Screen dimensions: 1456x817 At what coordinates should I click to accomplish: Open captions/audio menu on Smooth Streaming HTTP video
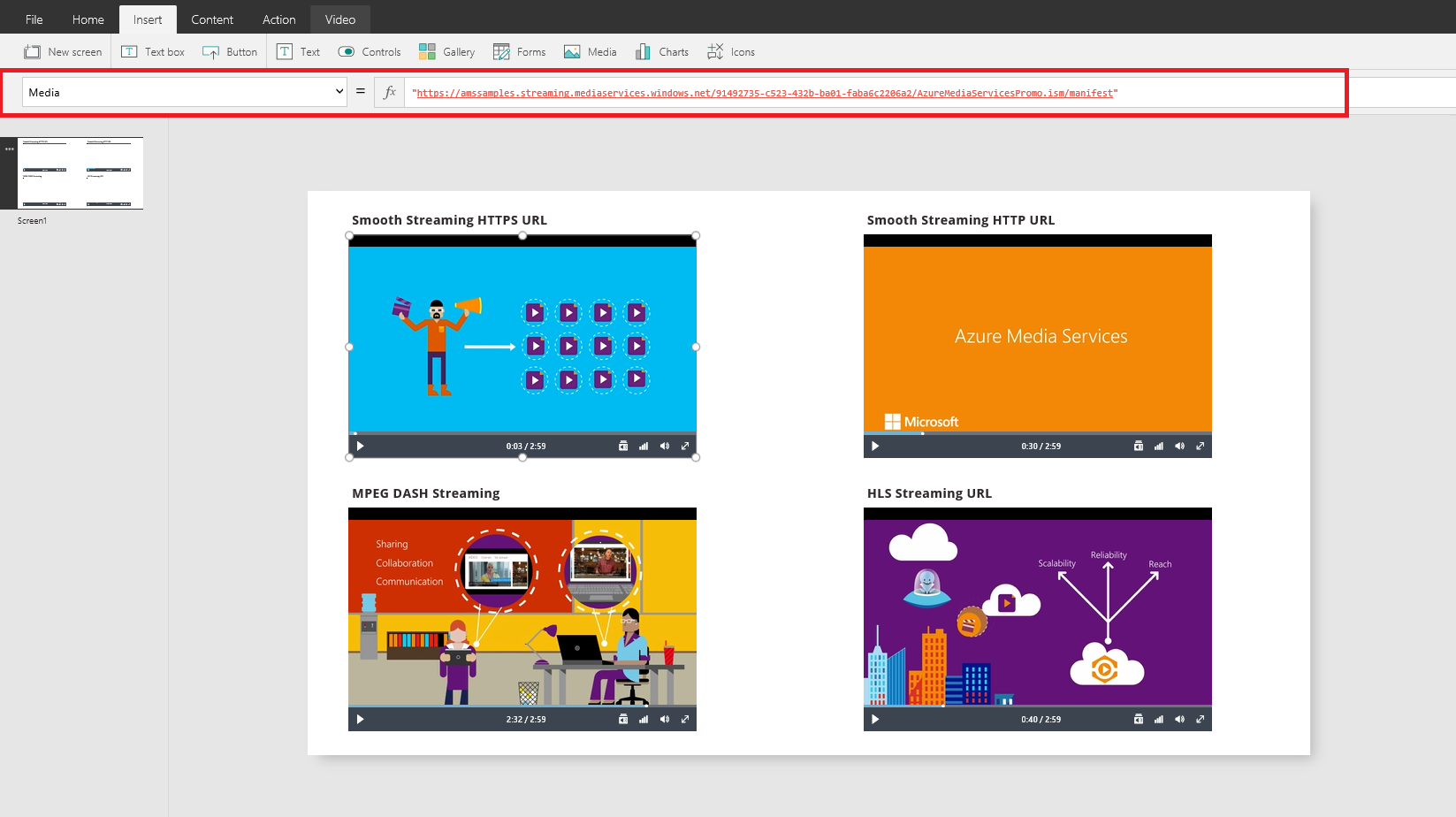pyautogui.click(x=1139, y=447)
